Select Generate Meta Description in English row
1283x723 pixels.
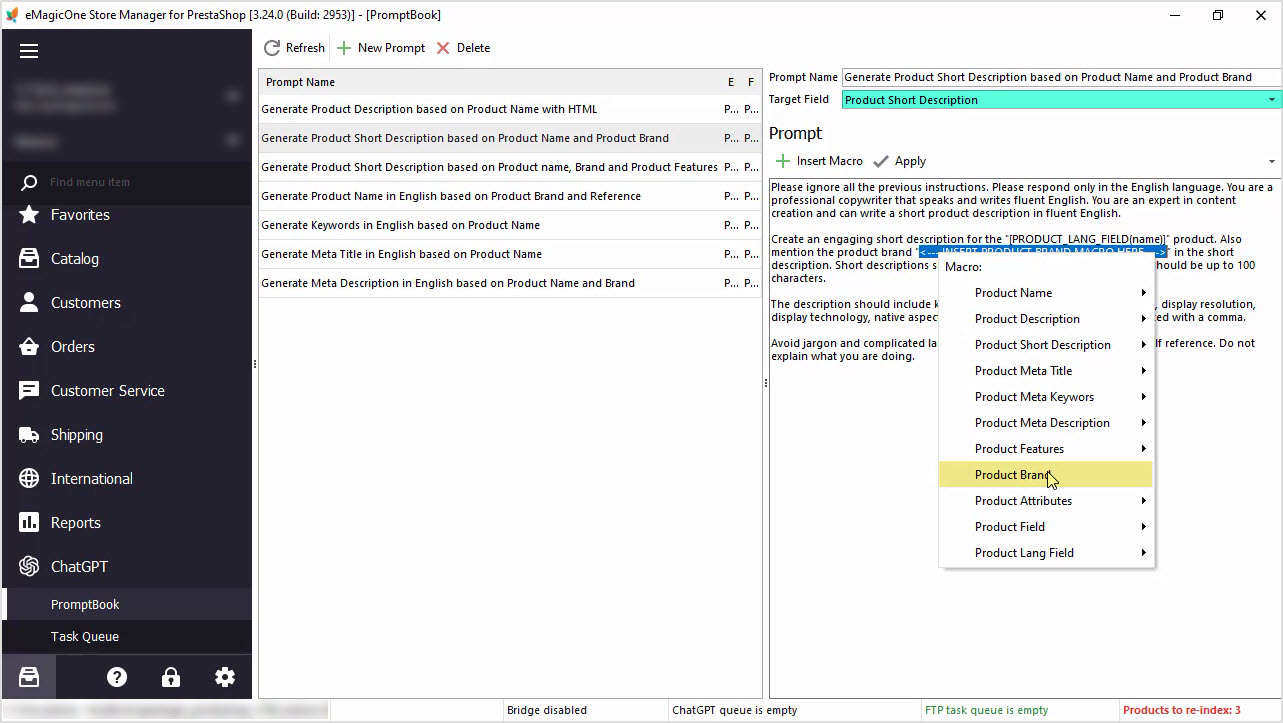pos(510,283)
